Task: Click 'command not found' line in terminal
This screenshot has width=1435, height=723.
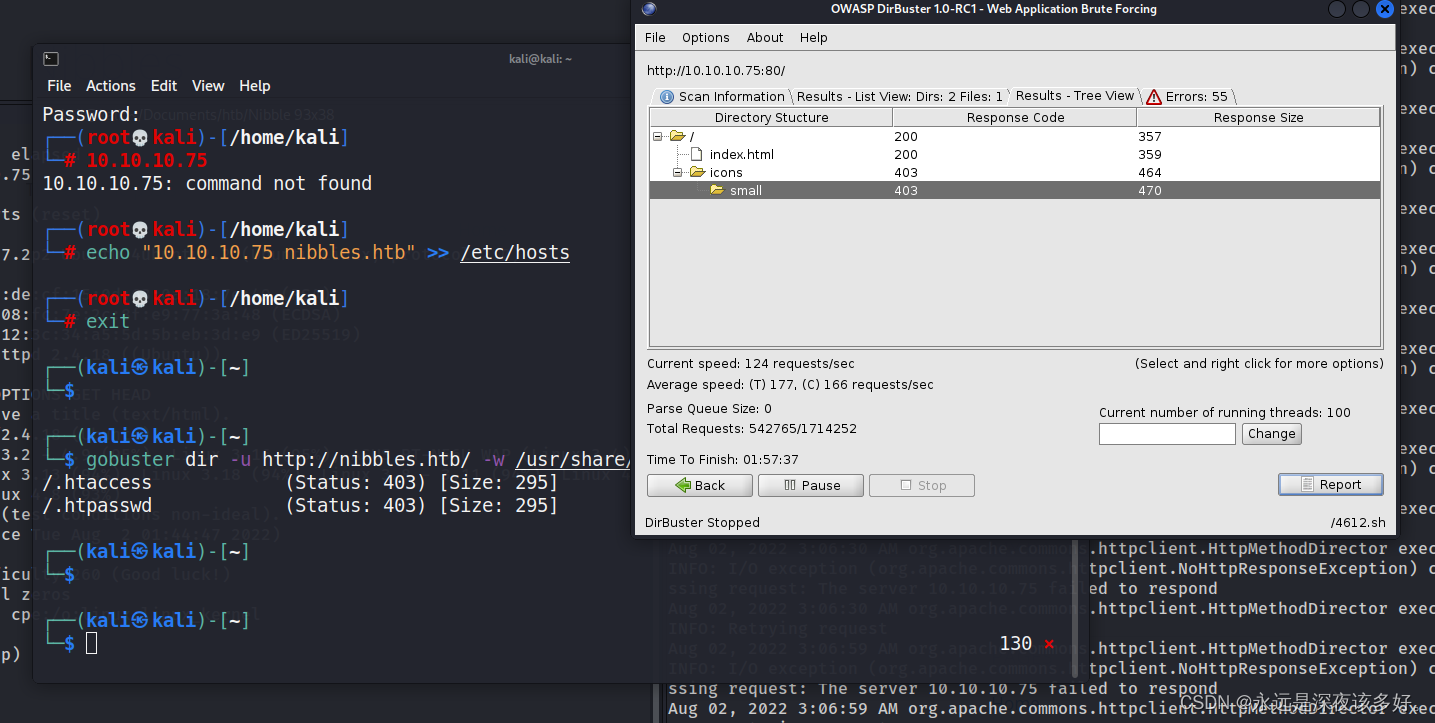Action: pyautogui.click(x=207, y=184)
